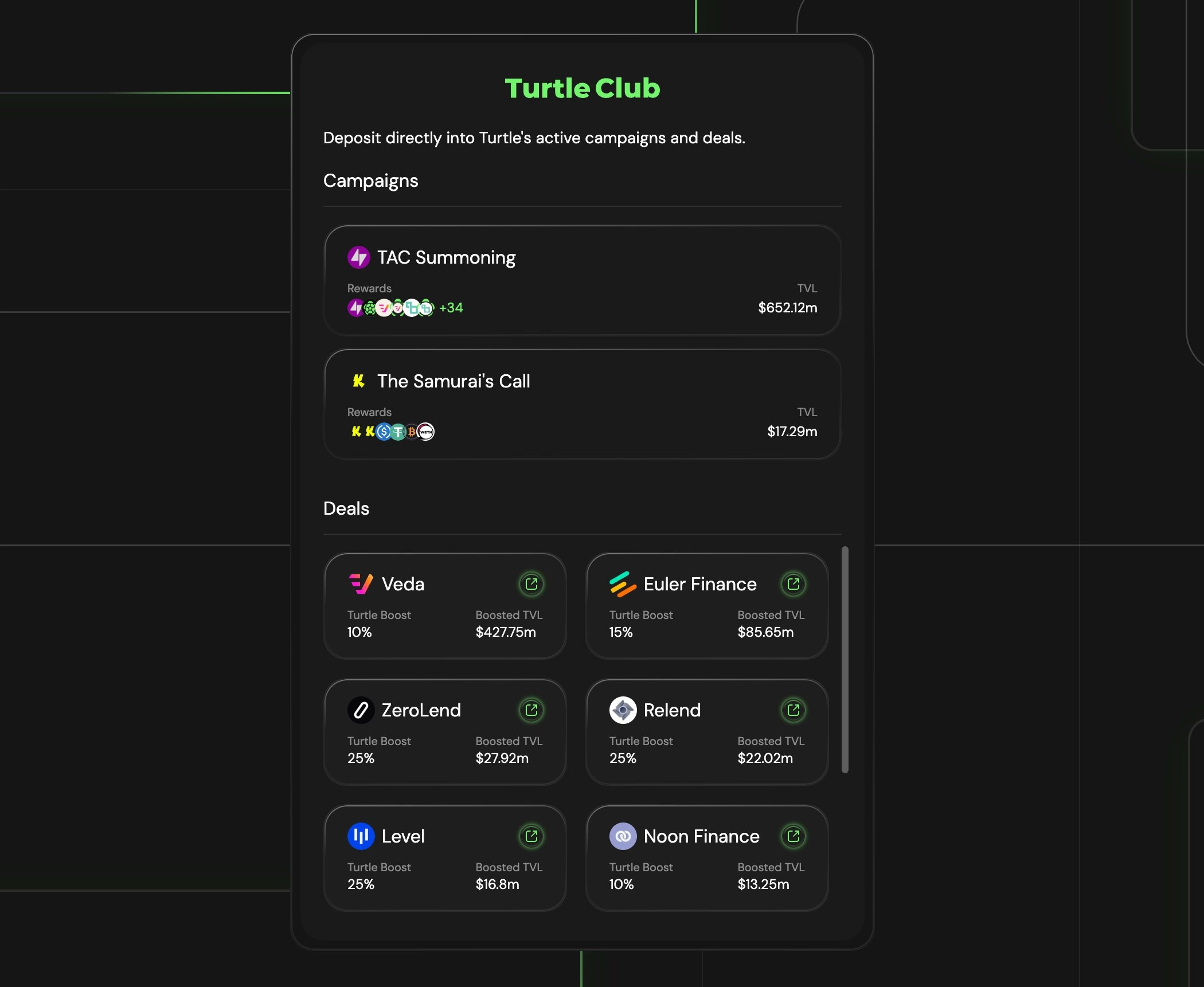The height and width of the screenshot is (987, 1204).
Task: Click the USDC reward icon
Action: [x=384, y=432]
